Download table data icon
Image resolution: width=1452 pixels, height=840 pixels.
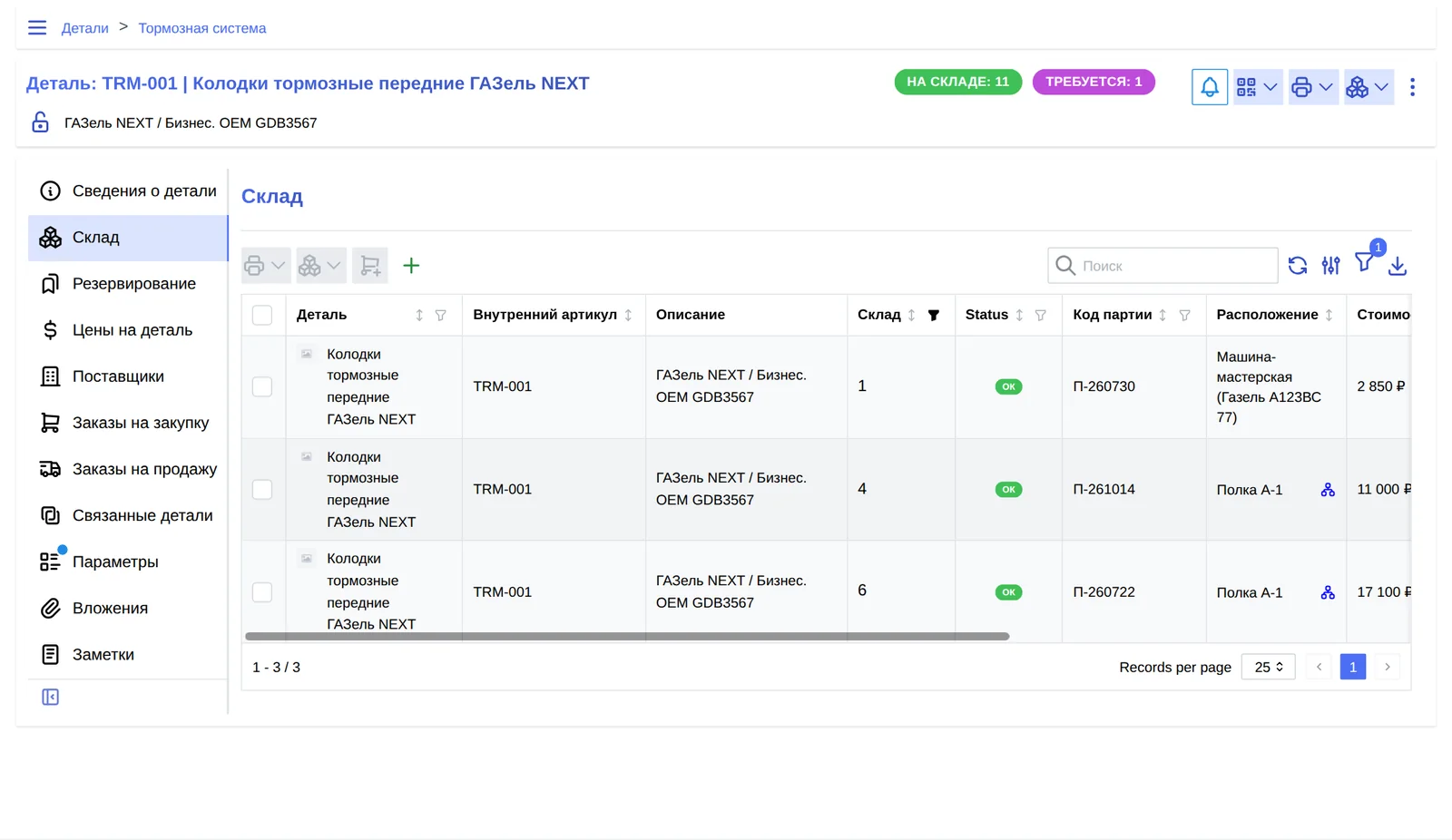pyautogui.click(x=1398, y=266)
